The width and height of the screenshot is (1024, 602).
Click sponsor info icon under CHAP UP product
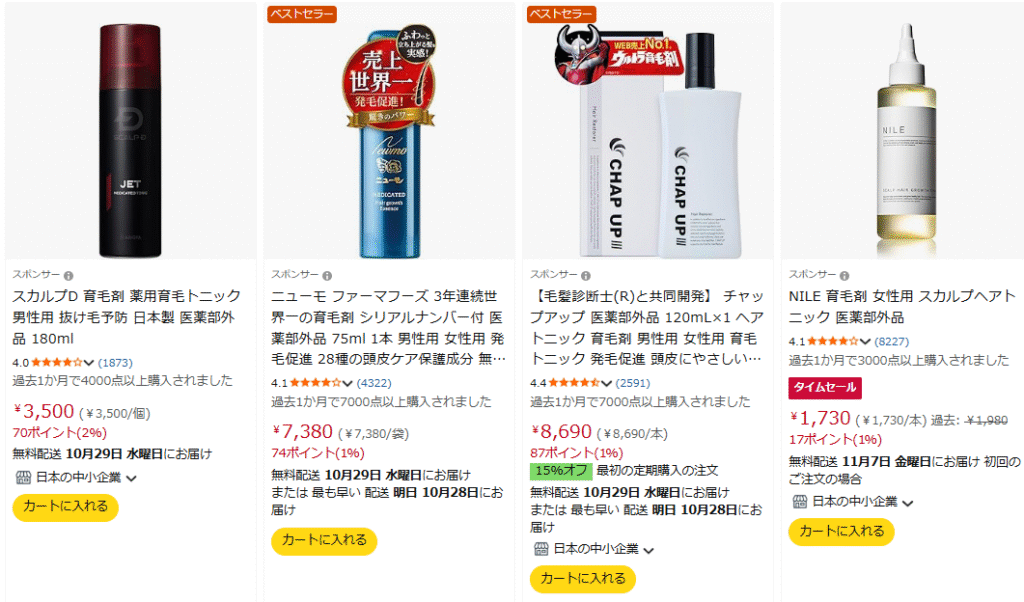pos(586,276)
